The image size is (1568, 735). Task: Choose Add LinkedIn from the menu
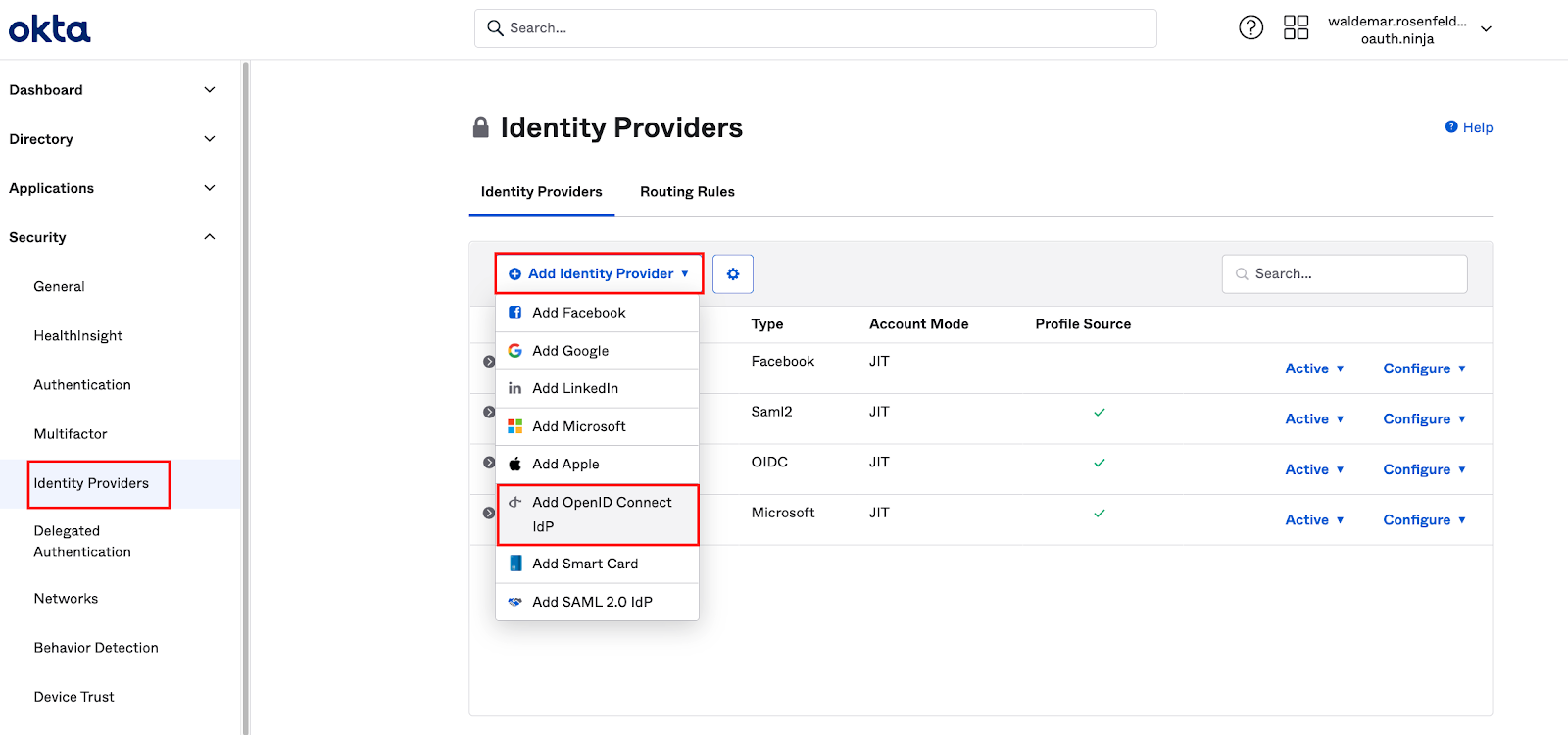597,388
